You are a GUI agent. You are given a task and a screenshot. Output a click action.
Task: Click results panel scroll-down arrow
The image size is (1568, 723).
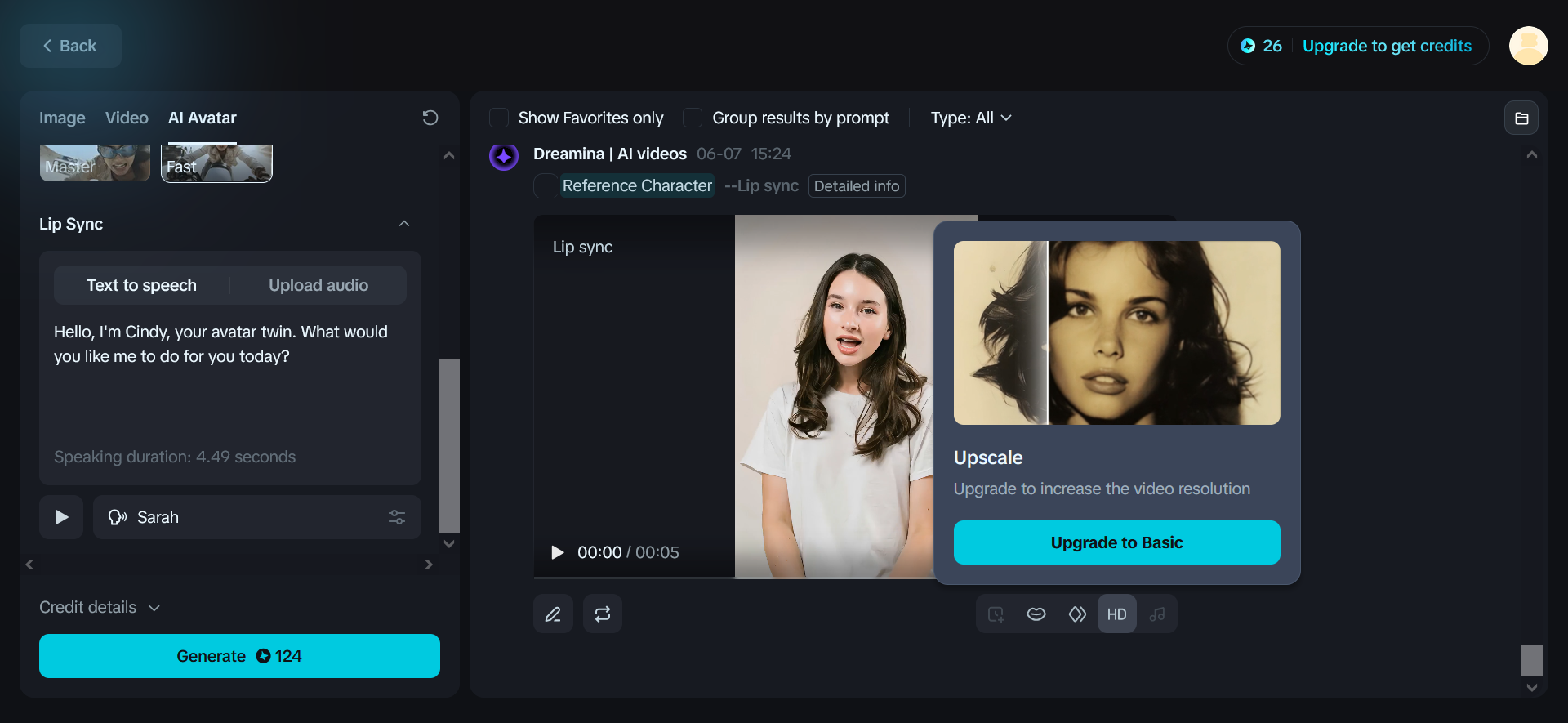click(1532, 688)
